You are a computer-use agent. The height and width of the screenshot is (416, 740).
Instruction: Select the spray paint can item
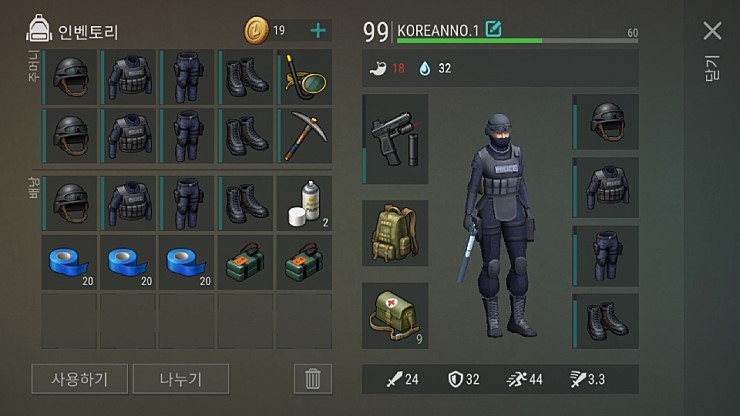pos(304,204)
